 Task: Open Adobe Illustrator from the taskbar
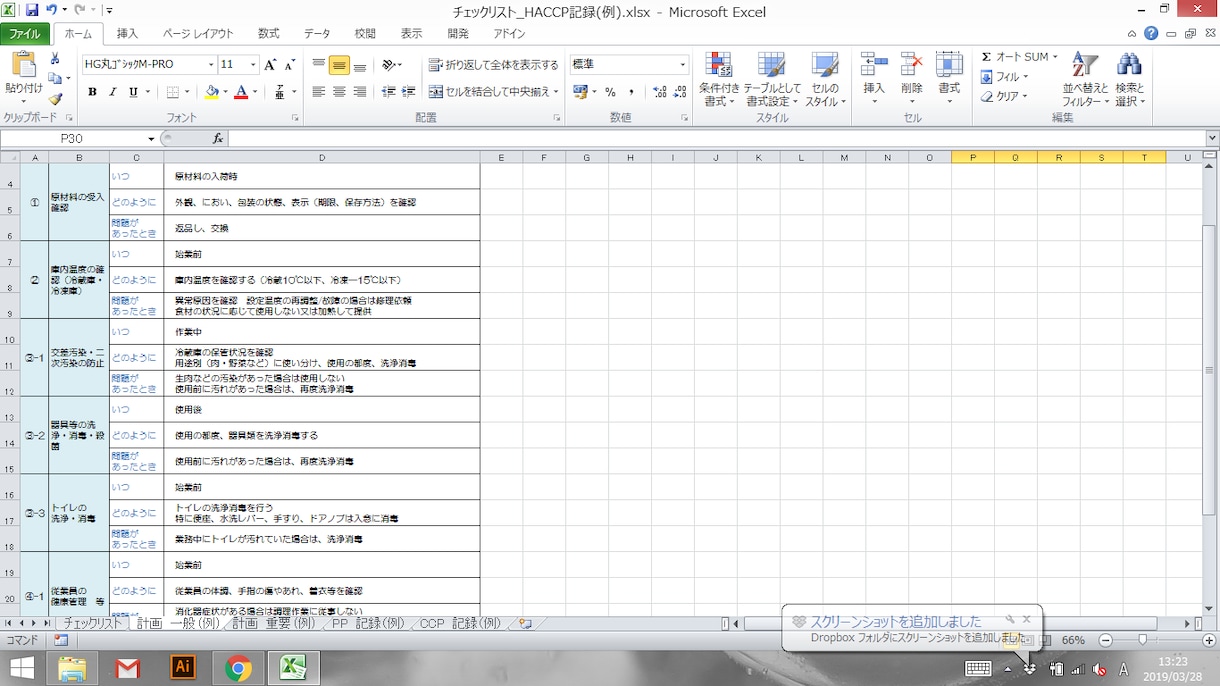click(182, 667)
